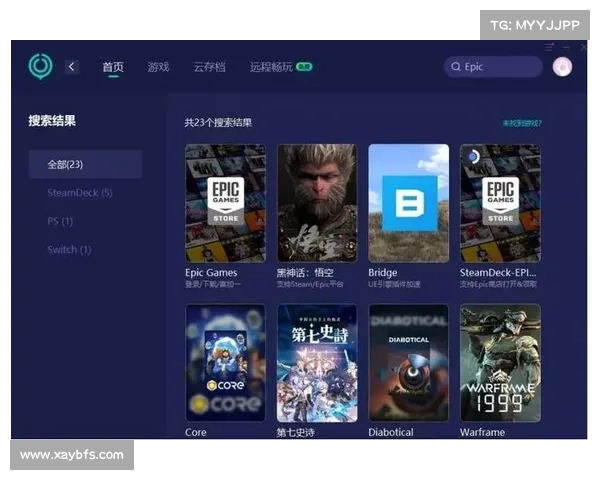
Task: Click the Steam Deck badge on SteamDeck-EPIC cover
Action: (x=473, y=157)
